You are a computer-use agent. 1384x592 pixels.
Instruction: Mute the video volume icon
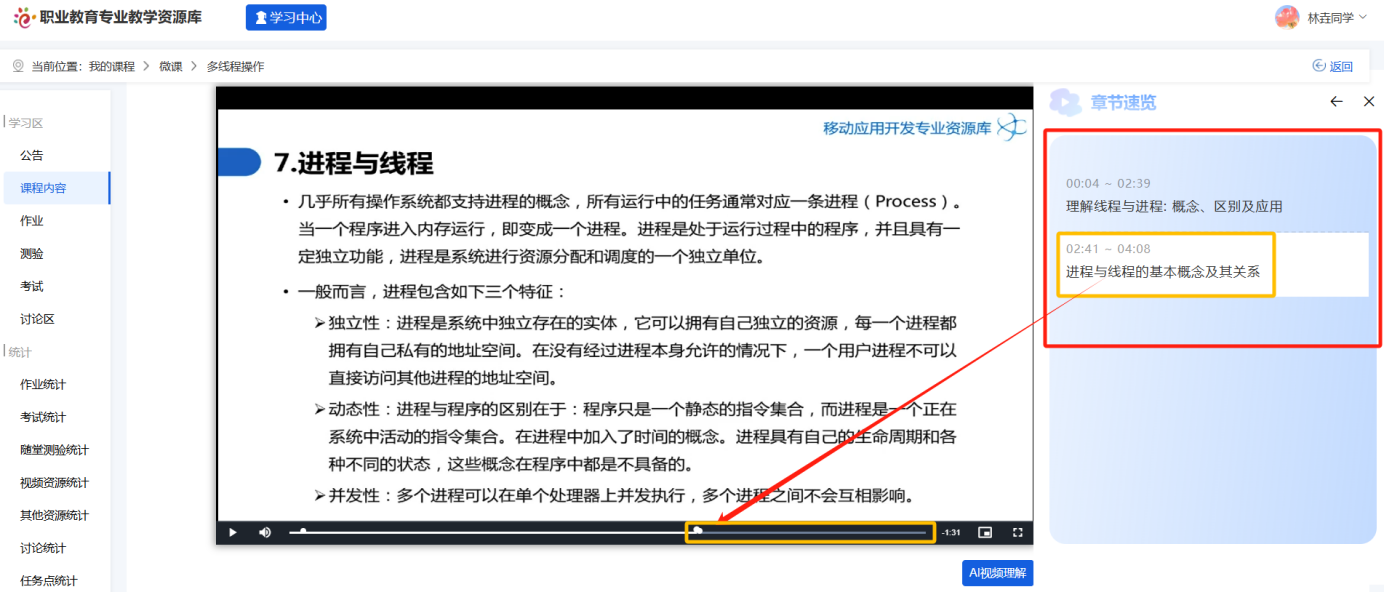pyautogui.click(x=263, y=531)
